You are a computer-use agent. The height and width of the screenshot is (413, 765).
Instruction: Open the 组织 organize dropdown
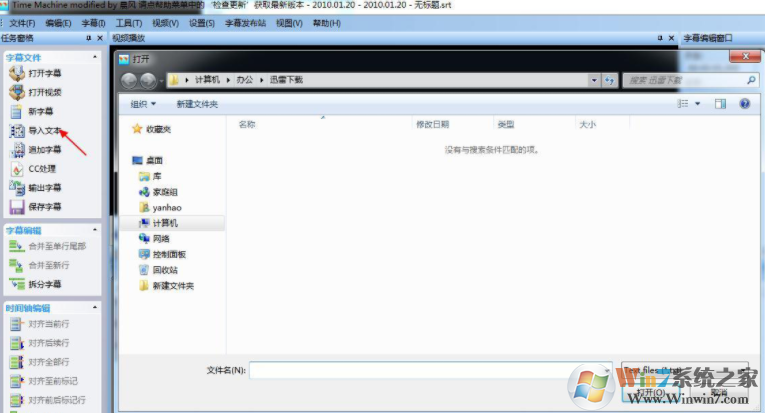coord(143,104)
